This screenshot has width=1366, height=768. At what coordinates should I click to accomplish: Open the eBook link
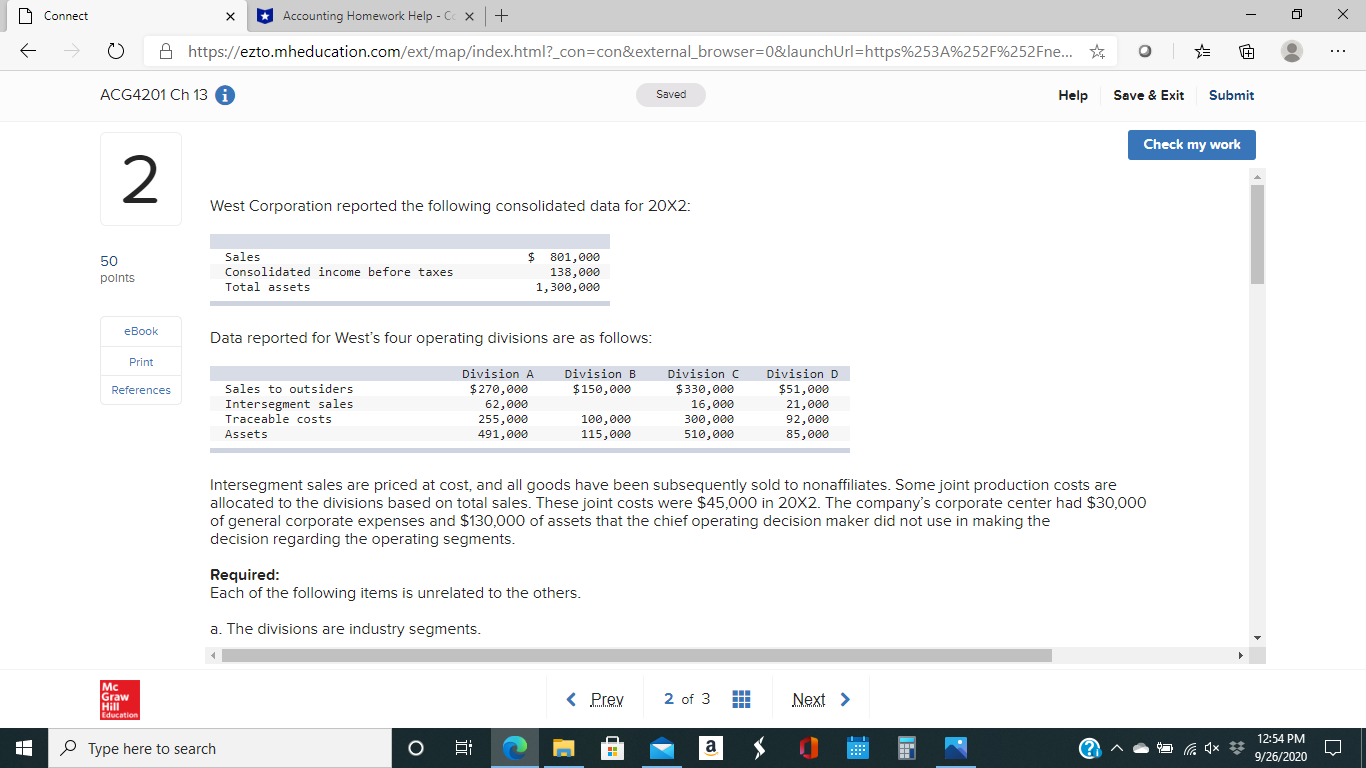pyautogui.click(x=140, y=331)
